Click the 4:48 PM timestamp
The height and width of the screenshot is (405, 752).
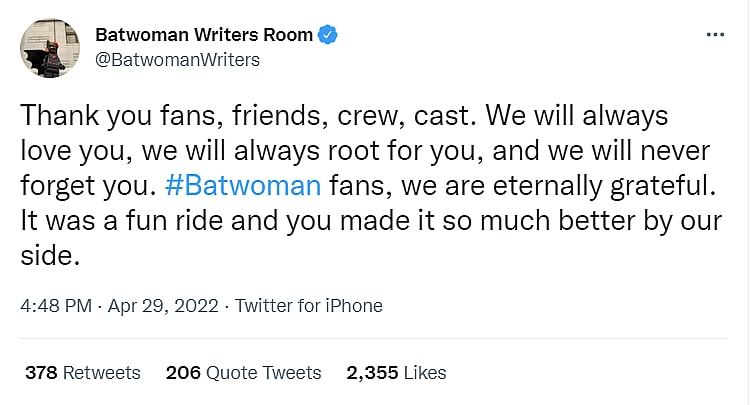point(55,306)
